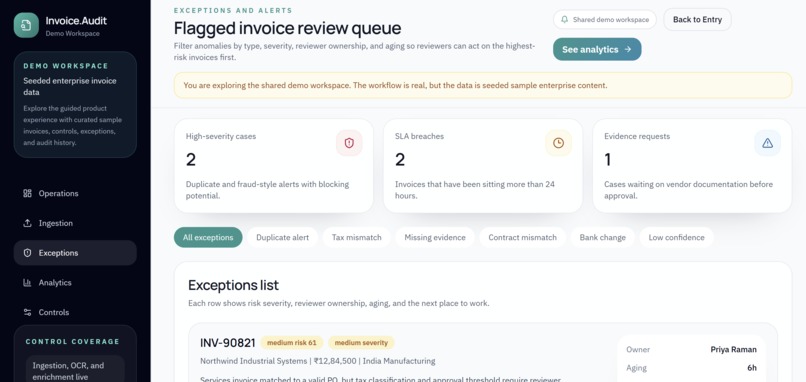Image resolution: width=806 pixels, height=382 pixels.
Task: Open the Operations page
Action: tap(75, 193)
